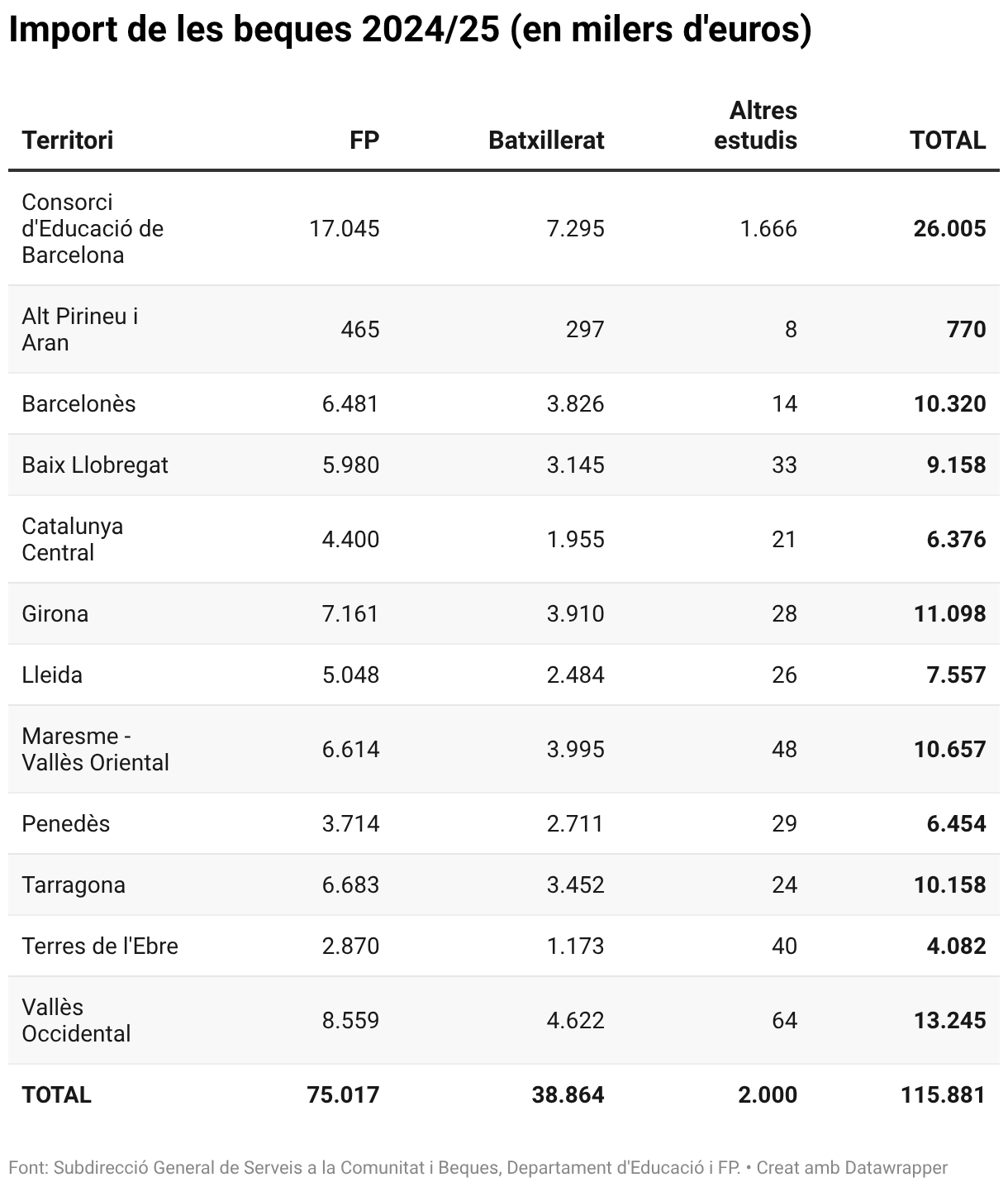Viewport: 1008px width, 1187px height.
Task: Click the Maresme - Vallès Oriental total 10.657
Action: [949, 750]
